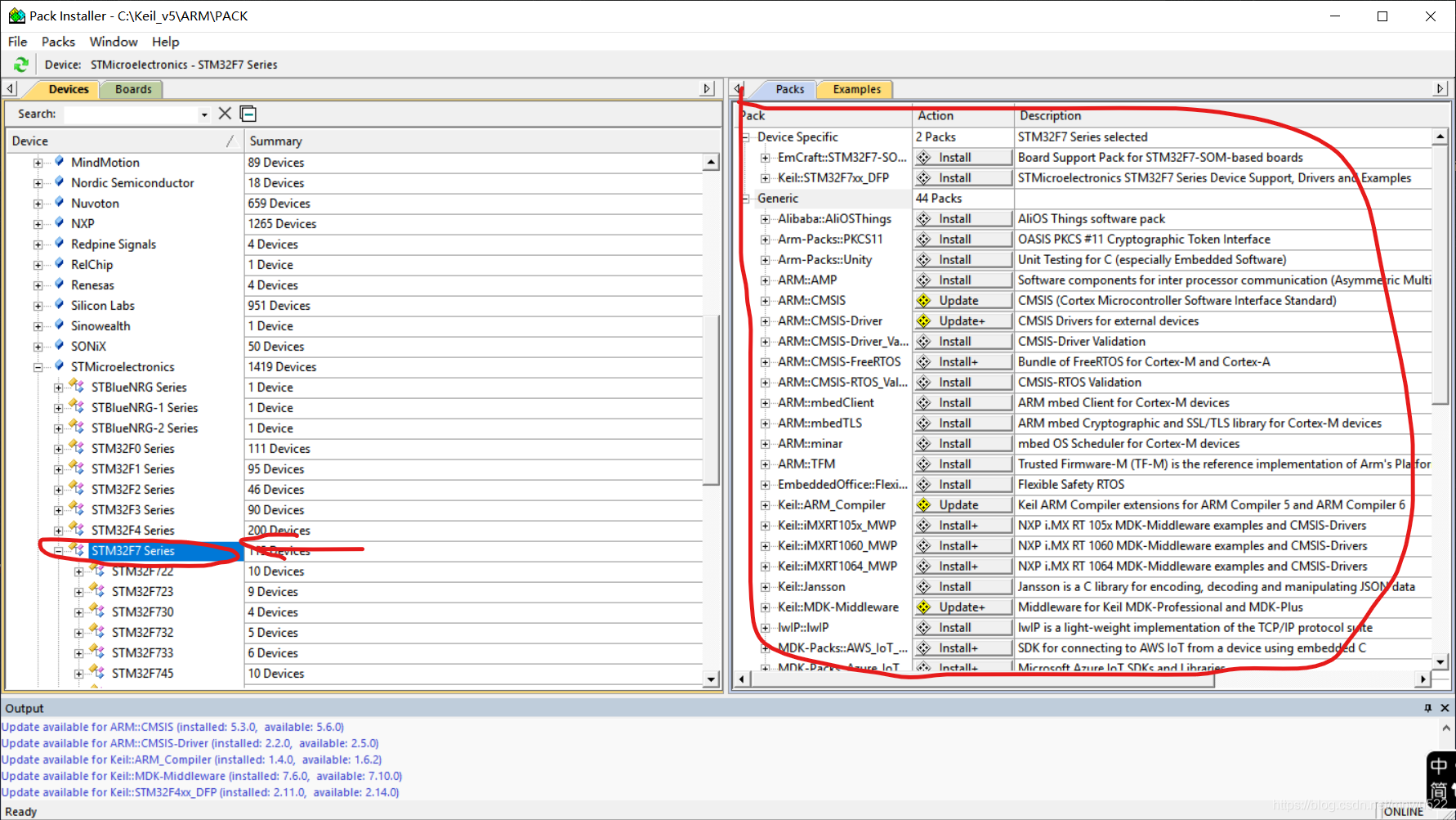Screen dimensions: 1456x820
Task: Install the Keil::STM32F7xx_DFP pack
Action: [x=962, y=177]
